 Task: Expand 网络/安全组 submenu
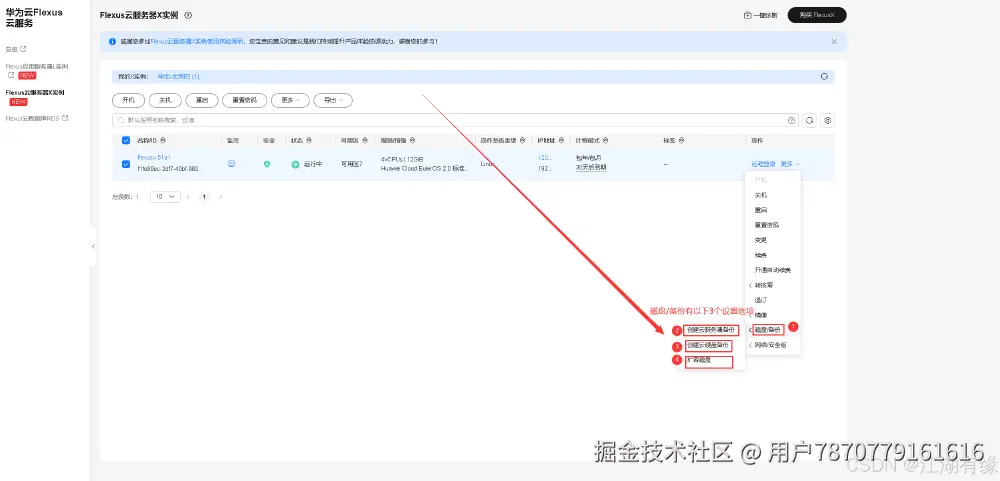pos(770,345)
